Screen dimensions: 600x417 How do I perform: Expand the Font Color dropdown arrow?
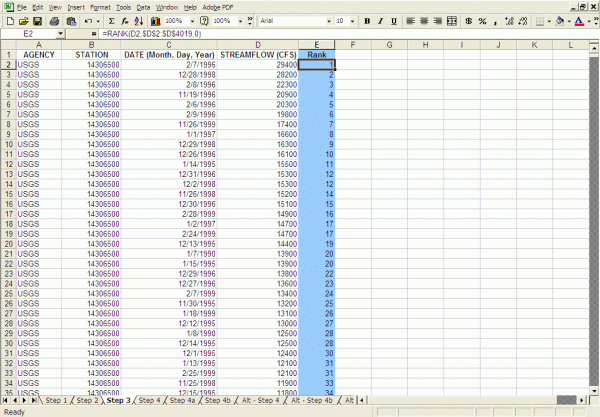[589, 21]
